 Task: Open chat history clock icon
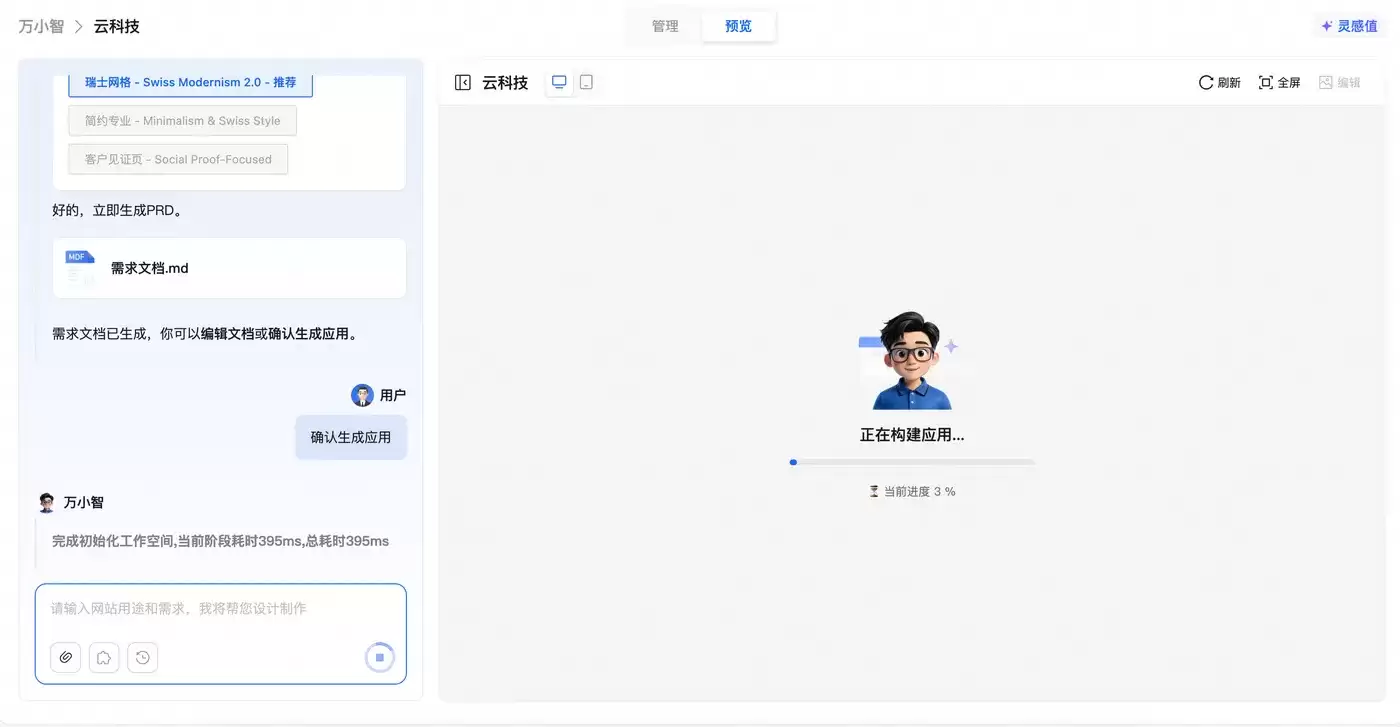point(143,657)
